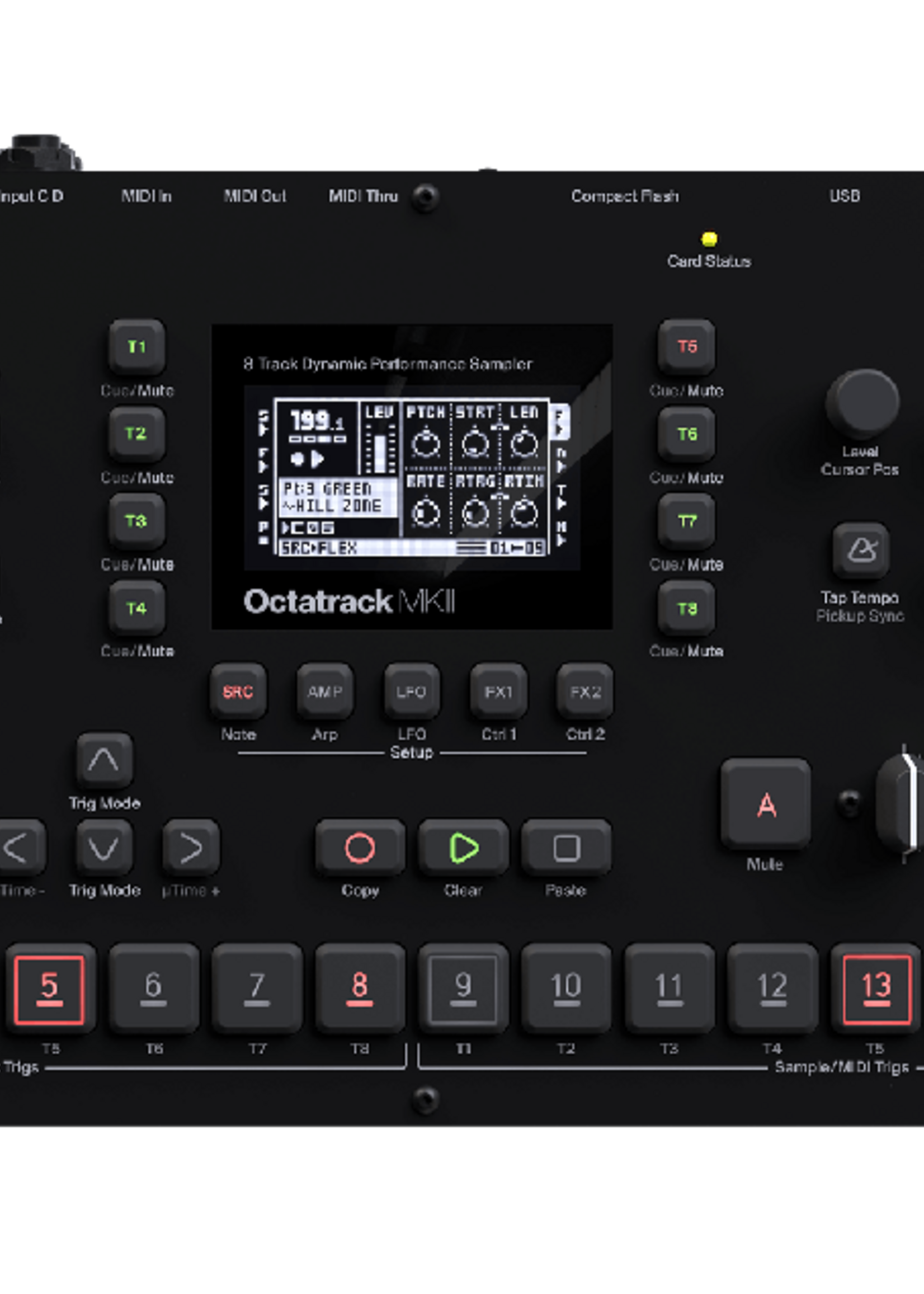Open the LFO parameter page
Viewport: 924px width, 1294px height.
pos(411,691)
